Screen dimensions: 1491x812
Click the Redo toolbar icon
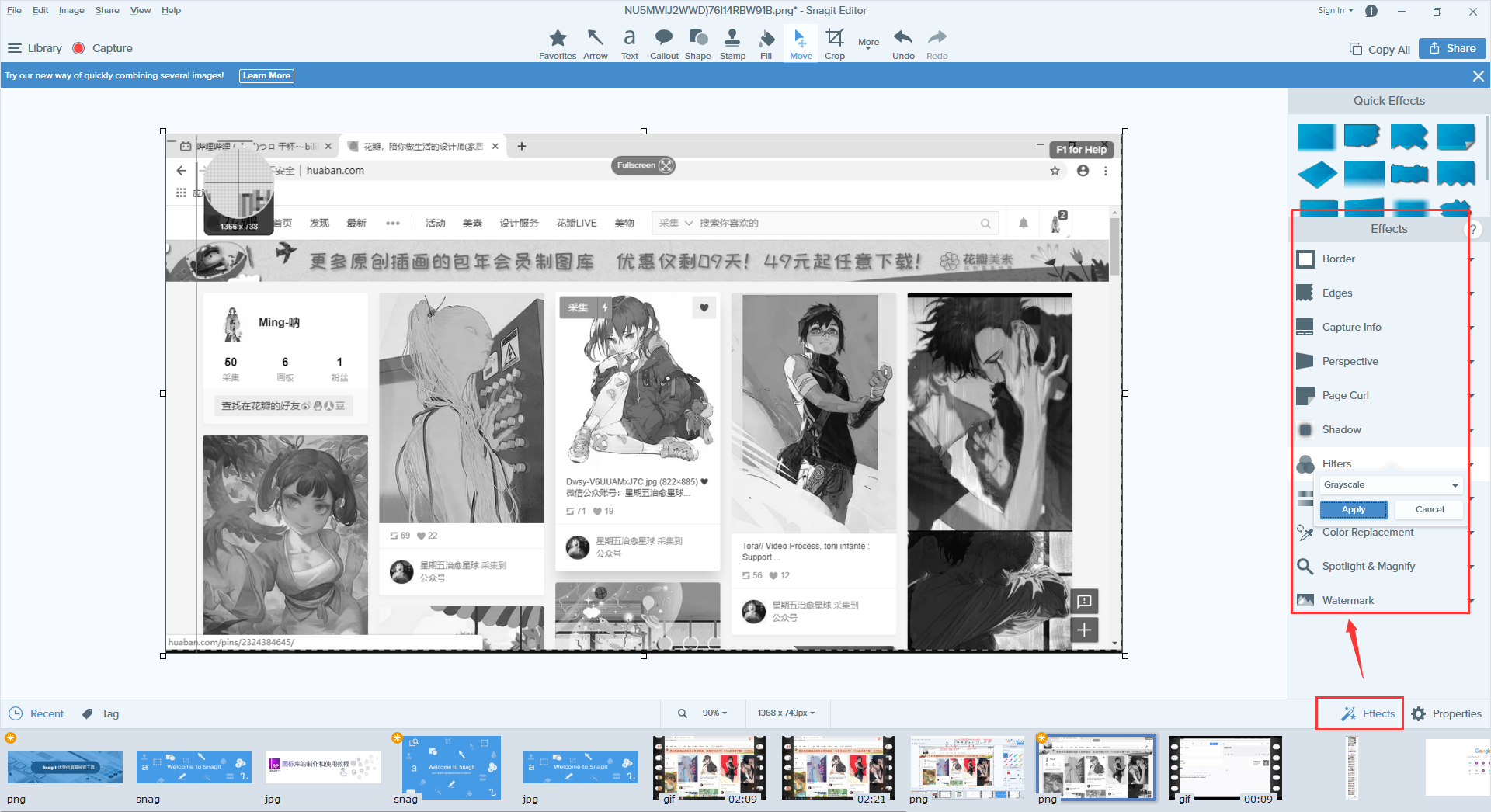[x=937, y=44]
